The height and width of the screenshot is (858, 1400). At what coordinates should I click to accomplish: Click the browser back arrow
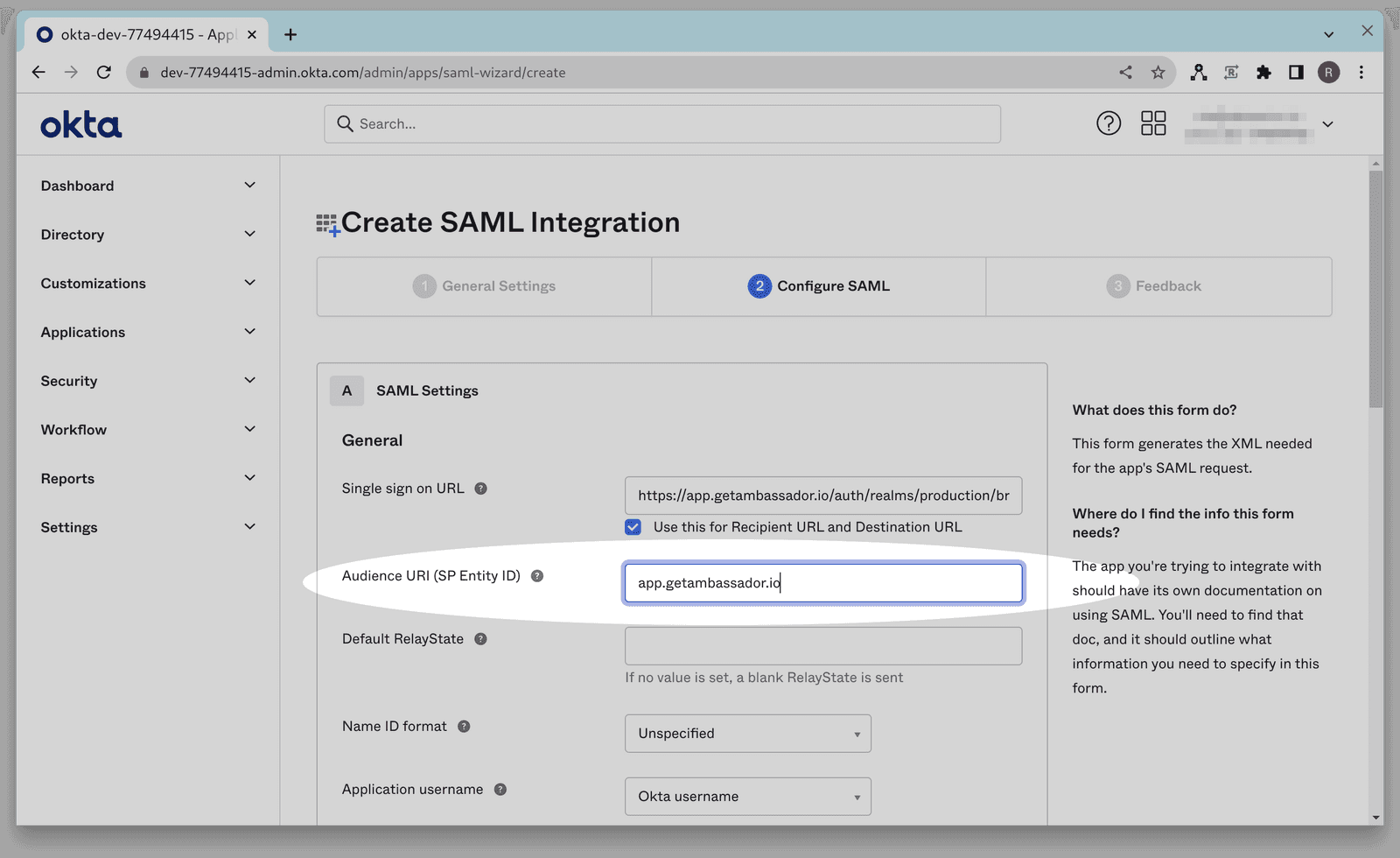(38, 73)
